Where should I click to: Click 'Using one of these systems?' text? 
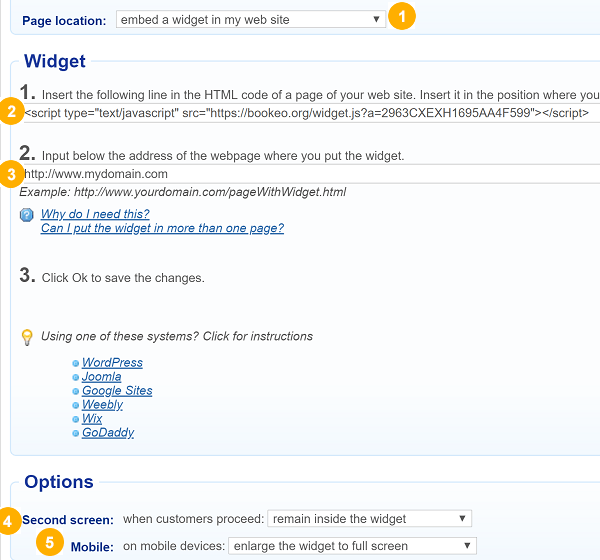coord(120,336)
